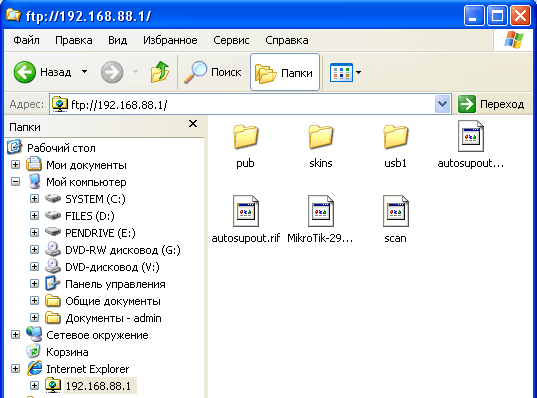The image size is (537, 398).
Task: Select the autosupout... file icon in the top row
Action: click(471, 136)
